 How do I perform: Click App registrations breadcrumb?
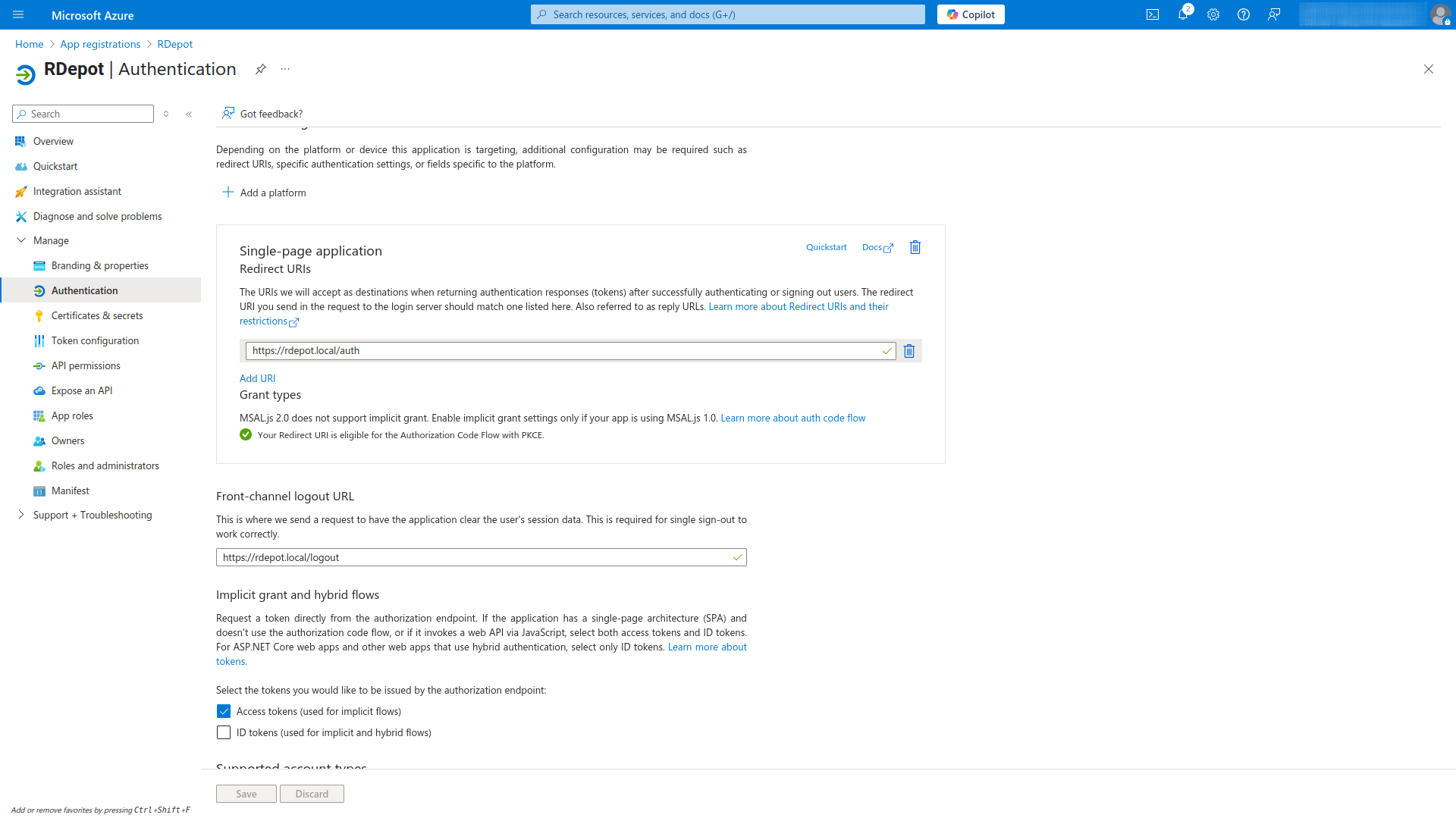coord(100,44)
